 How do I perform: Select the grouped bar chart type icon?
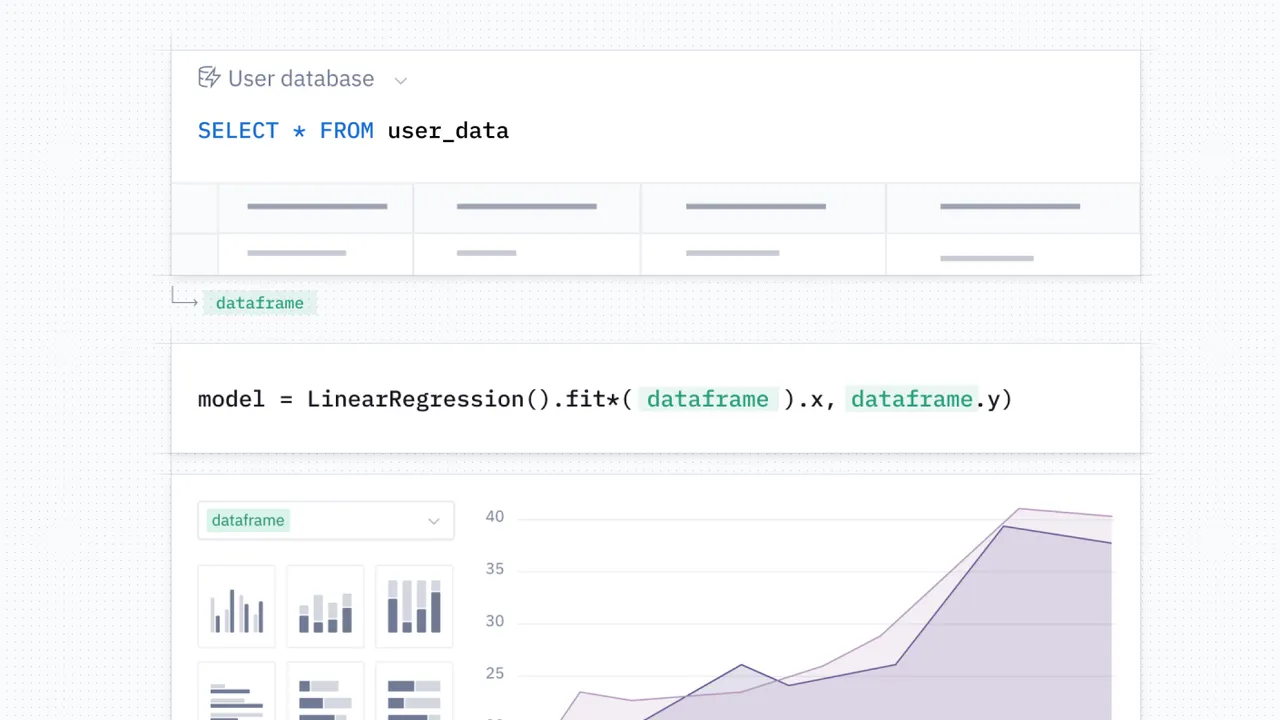(x=237, y=606)
